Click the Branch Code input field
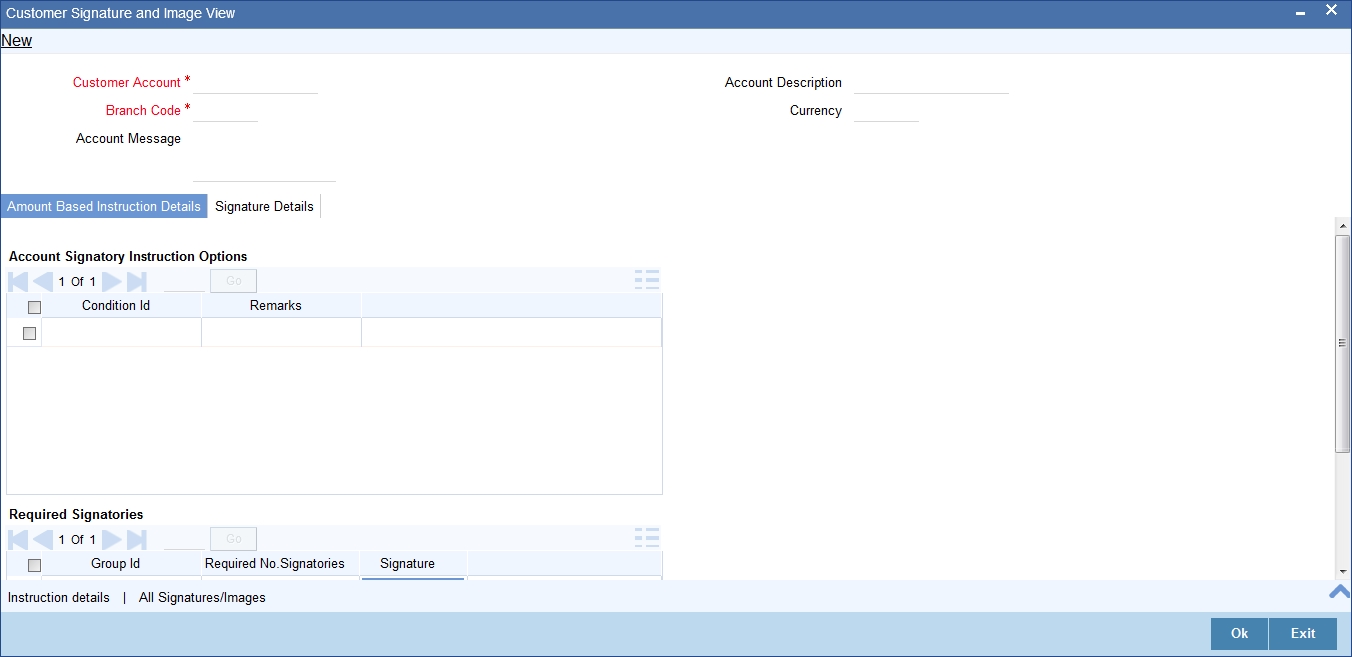Screen dimensions: 1352x657 click(x=225, y=111)
